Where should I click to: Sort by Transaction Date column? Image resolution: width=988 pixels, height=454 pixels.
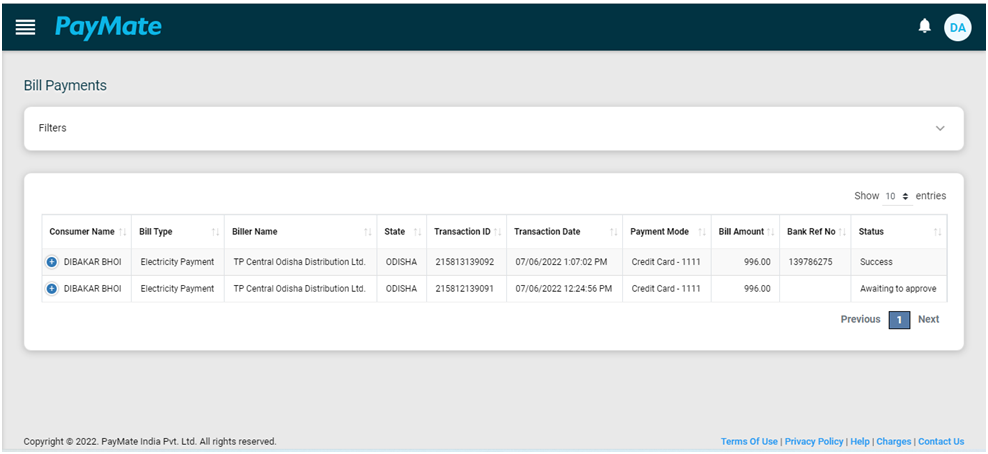(x=565, y=232)
